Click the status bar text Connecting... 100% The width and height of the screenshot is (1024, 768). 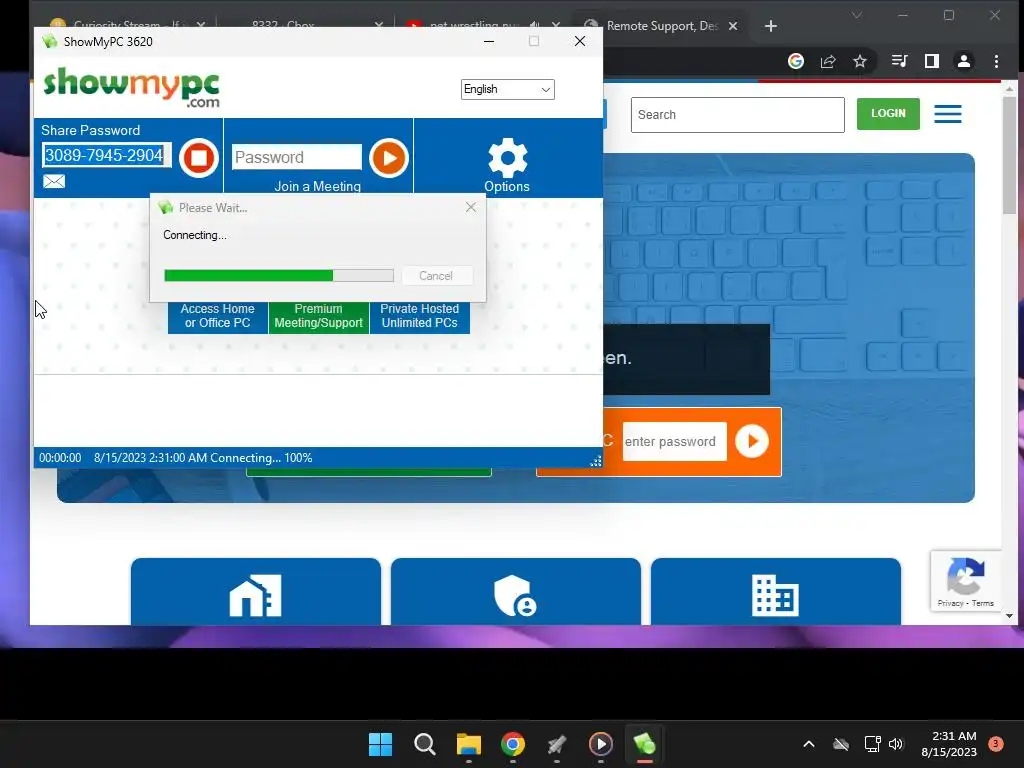click(261, 458)
